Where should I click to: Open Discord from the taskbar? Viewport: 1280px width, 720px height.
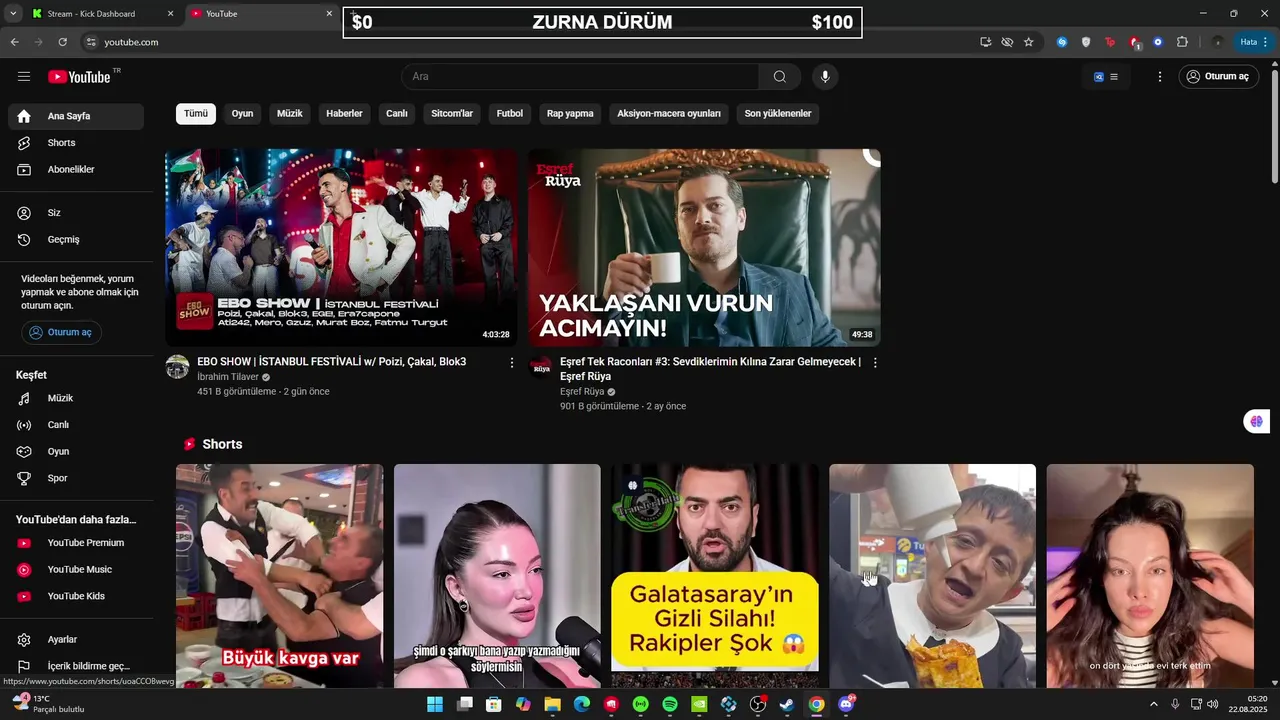[x=846, y=704]
